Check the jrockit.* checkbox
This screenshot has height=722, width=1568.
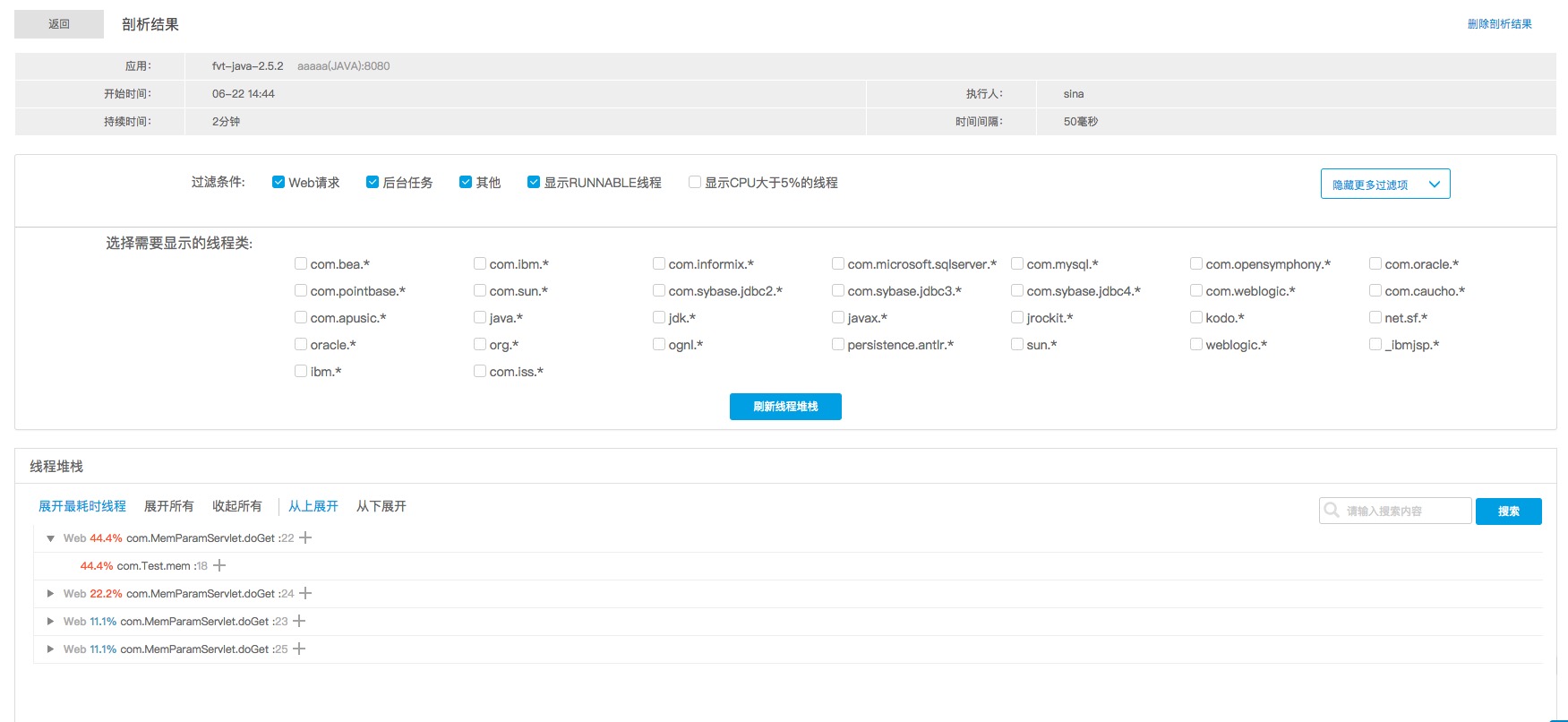tap(1017, 317)
